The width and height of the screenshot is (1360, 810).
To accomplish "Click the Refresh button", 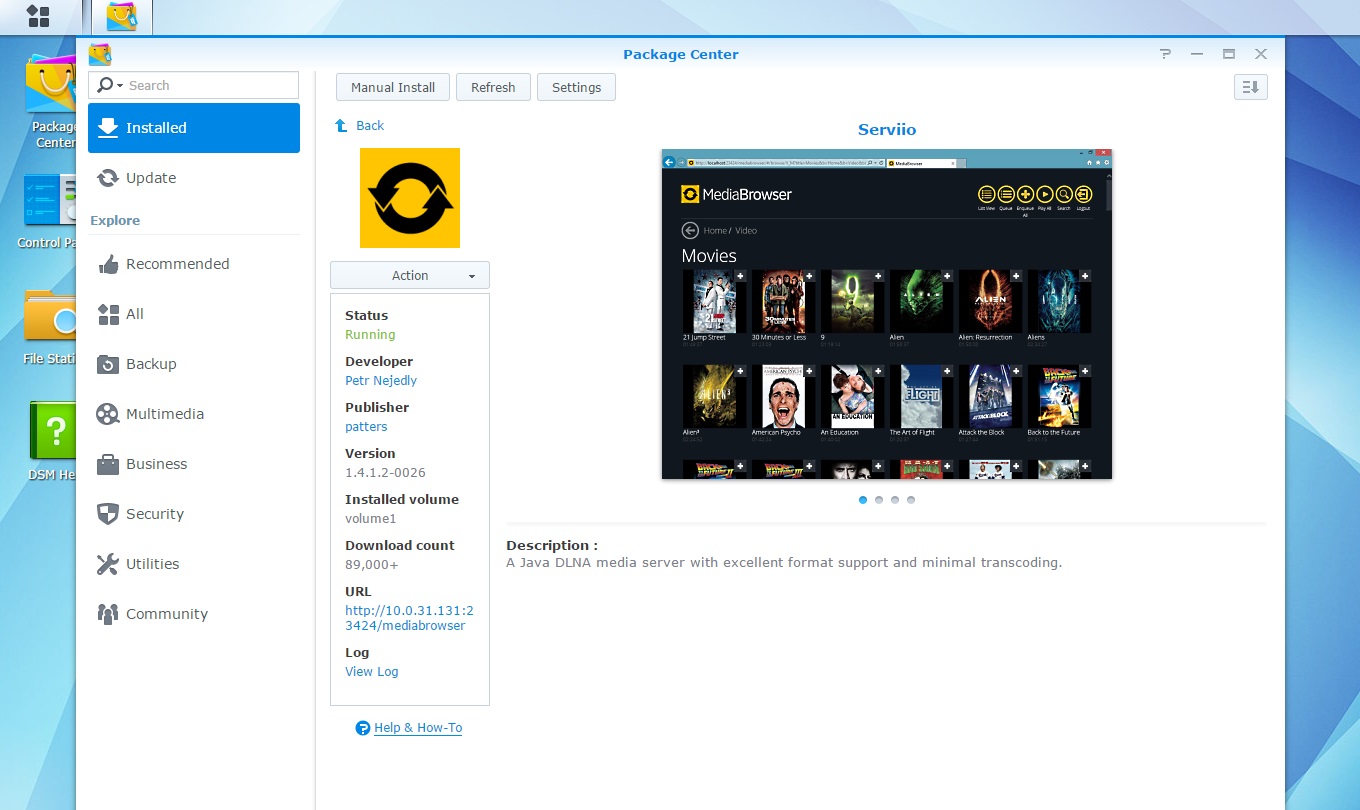I will (493, 87).
